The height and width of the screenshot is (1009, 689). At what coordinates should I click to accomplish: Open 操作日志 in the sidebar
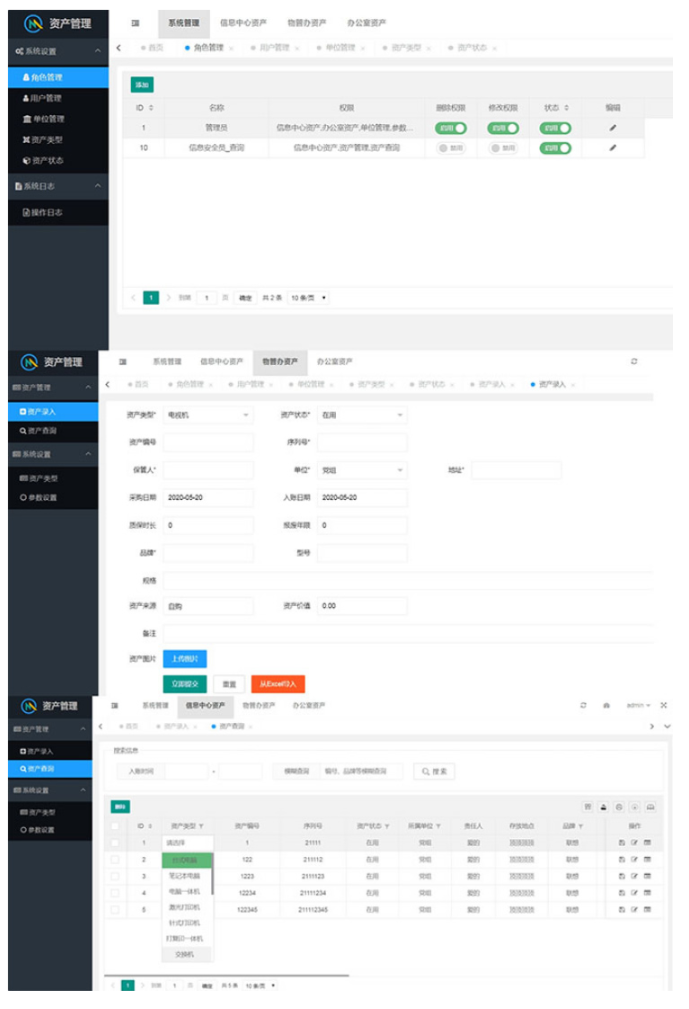point(46,213)
